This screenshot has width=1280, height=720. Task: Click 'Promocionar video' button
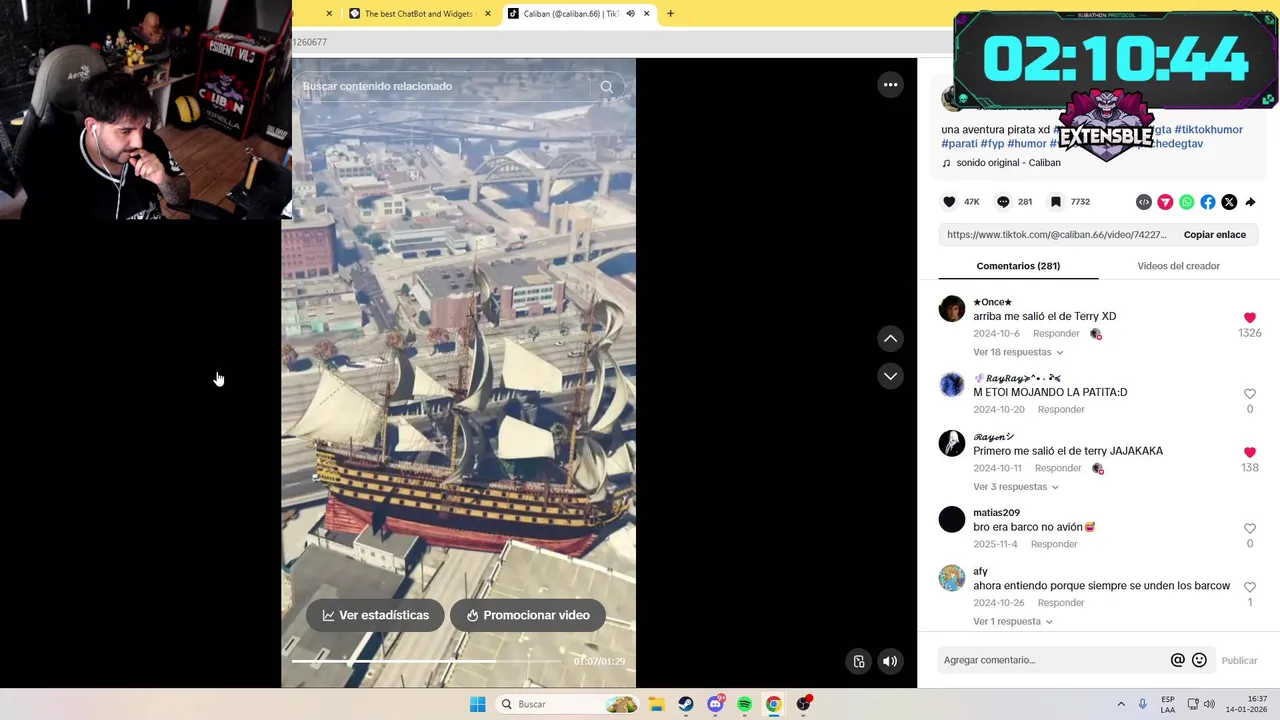(527, 615)
